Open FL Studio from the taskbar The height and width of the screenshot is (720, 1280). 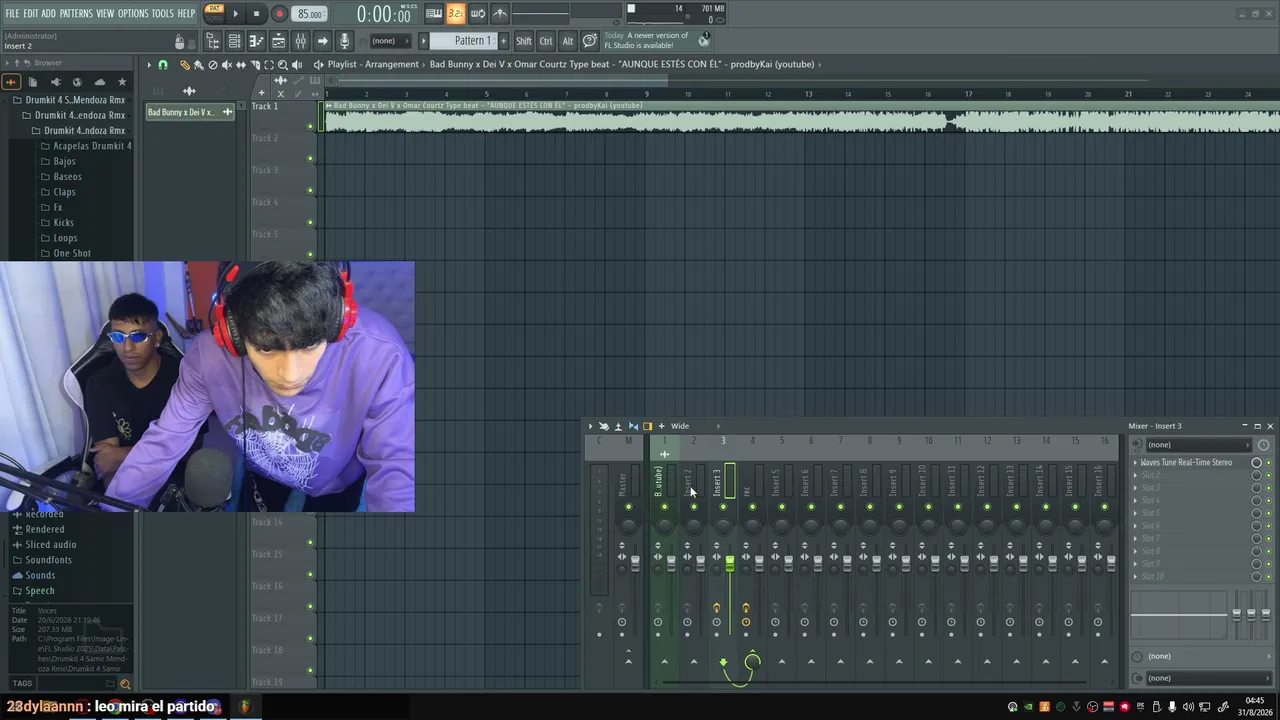[x=245, y=707]
